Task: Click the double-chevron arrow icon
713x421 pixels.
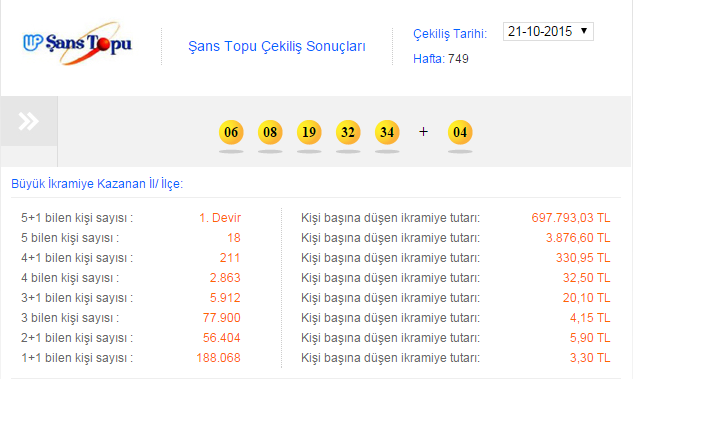Action: [x=28, y=121]
